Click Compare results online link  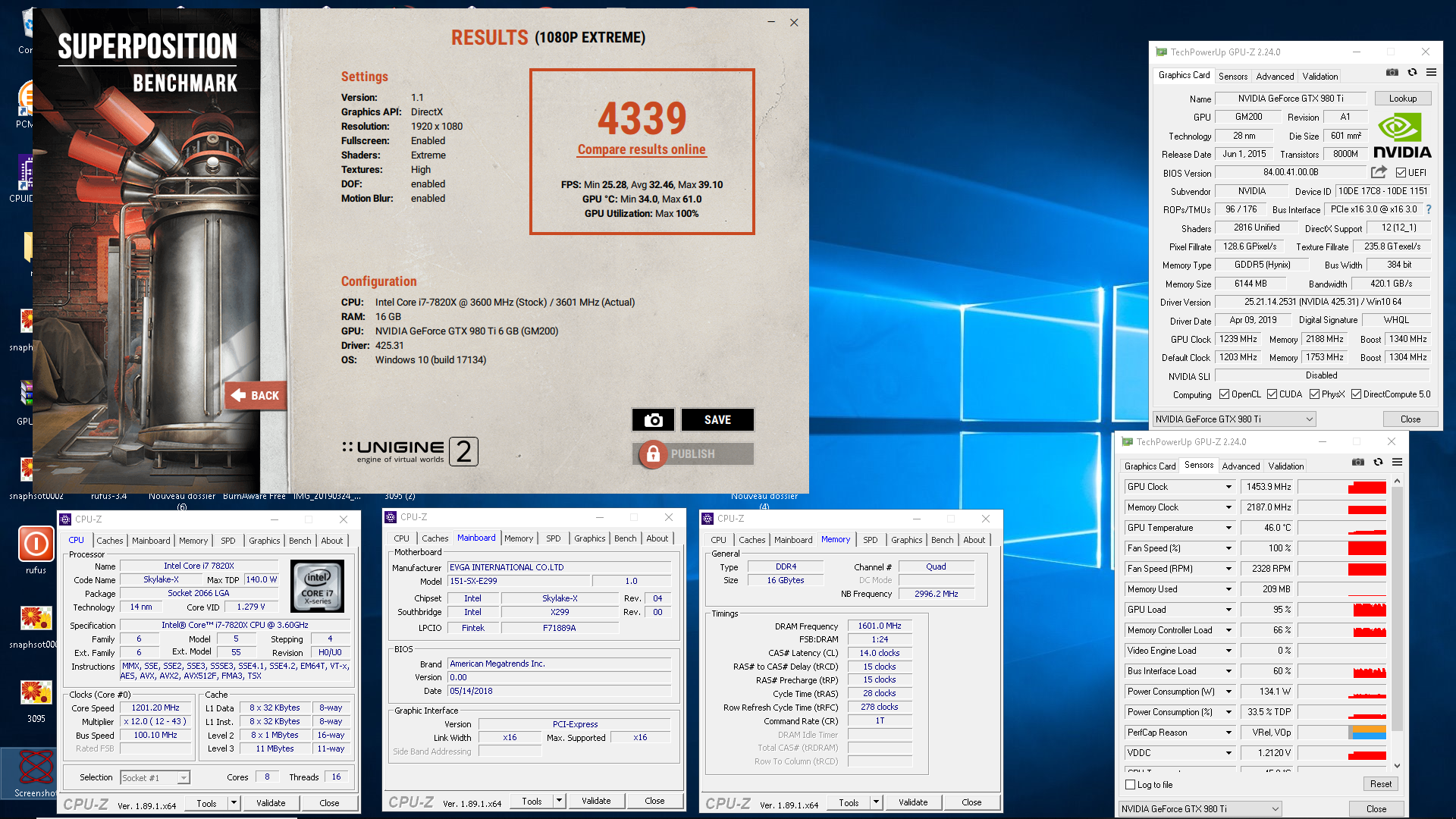click(642, 149)
